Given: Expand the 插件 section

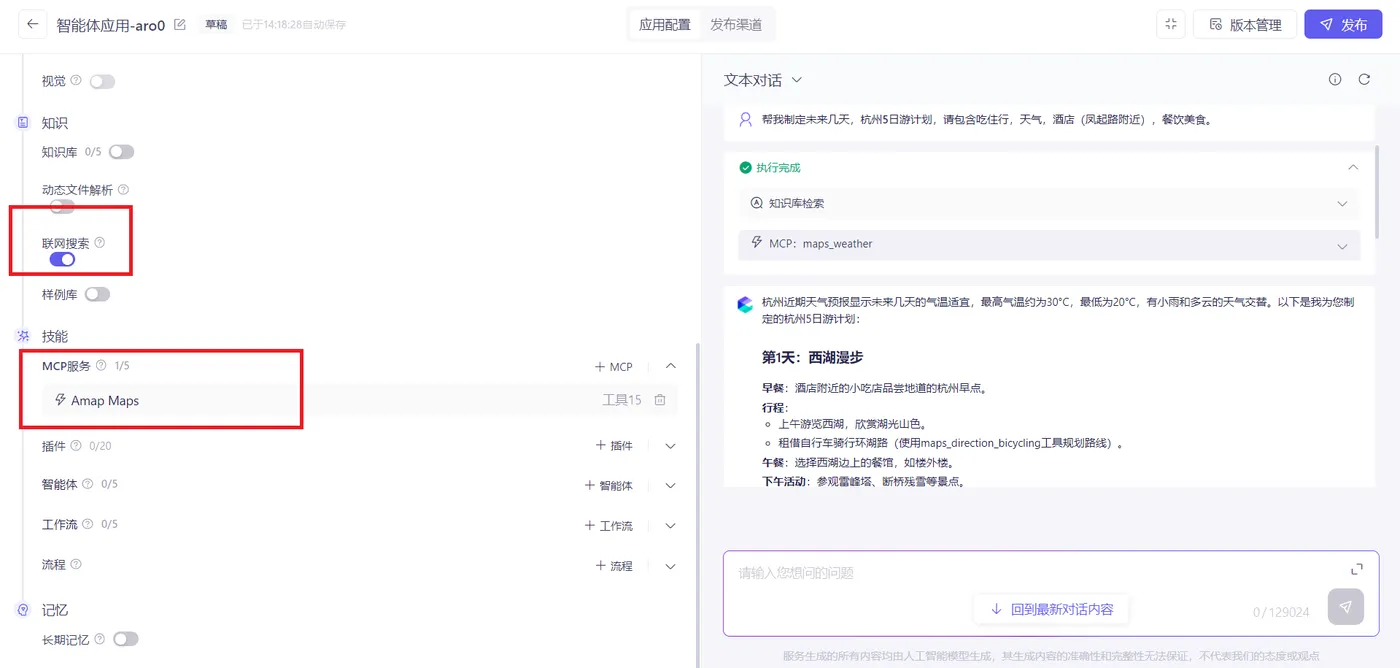Looking at the screenshot, I should (670, 446).
